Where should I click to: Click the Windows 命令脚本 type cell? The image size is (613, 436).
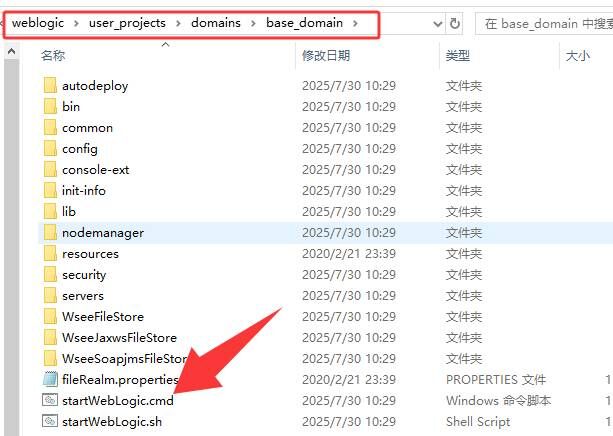tap(498, 401)
